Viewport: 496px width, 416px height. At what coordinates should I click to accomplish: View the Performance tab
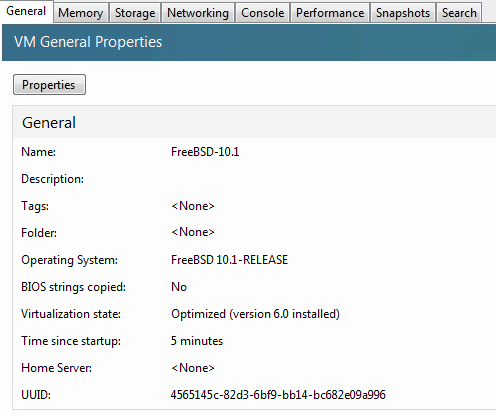[x=330, y=13]
